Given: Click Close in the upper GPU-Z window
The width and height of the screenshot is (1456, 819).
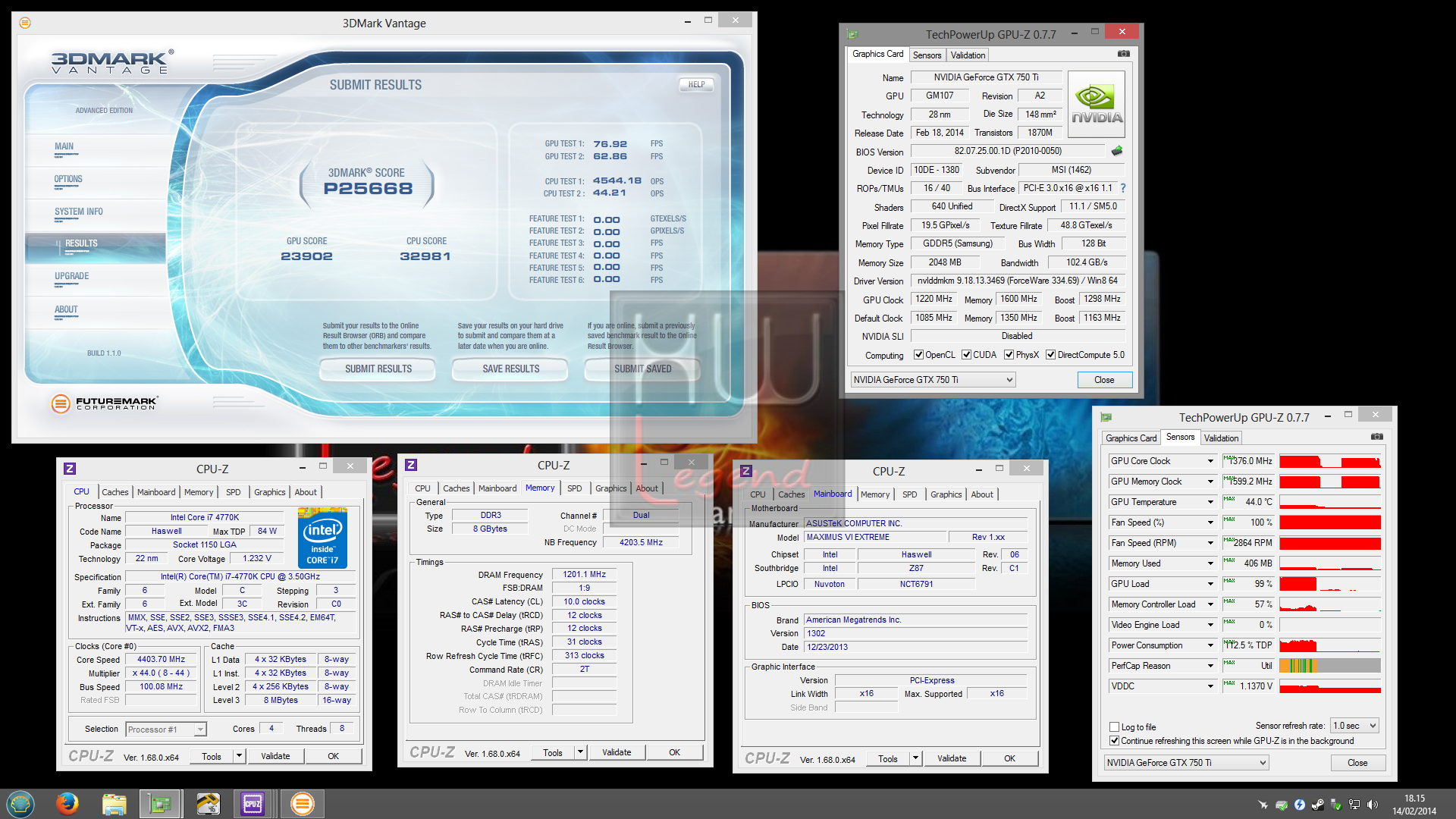Looking at the screenshot, I should click(x=1104, y=380).
